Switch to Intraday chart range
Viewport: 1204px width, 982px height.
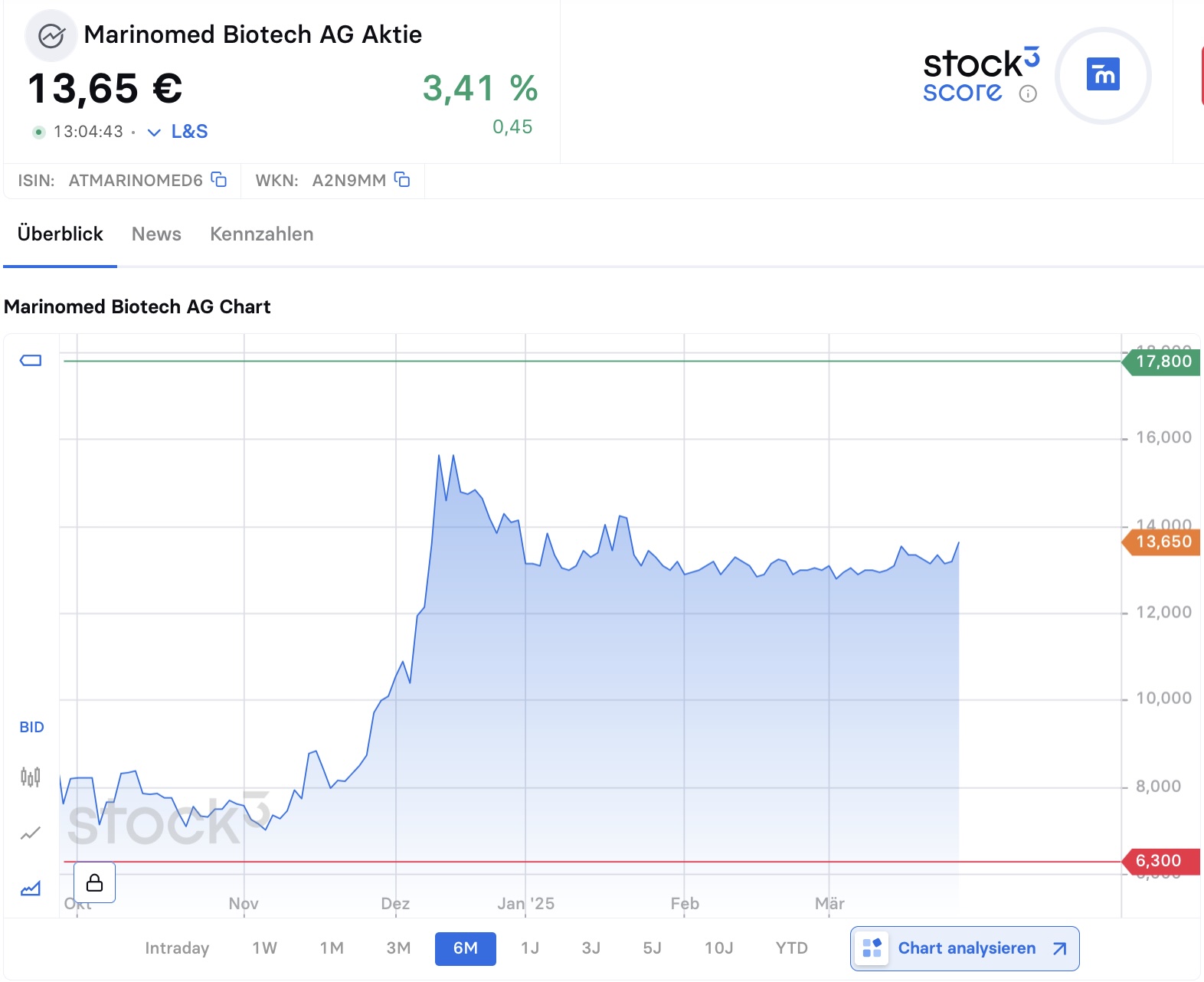(x=177, y=948)
